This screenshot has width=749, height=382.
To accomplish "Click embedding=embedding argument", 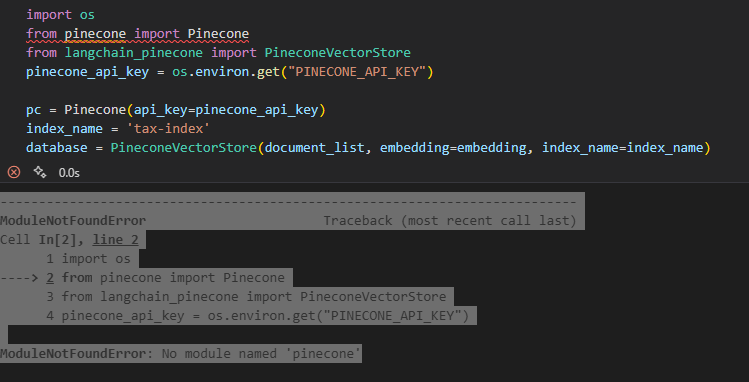I will [x=453, y=148].
